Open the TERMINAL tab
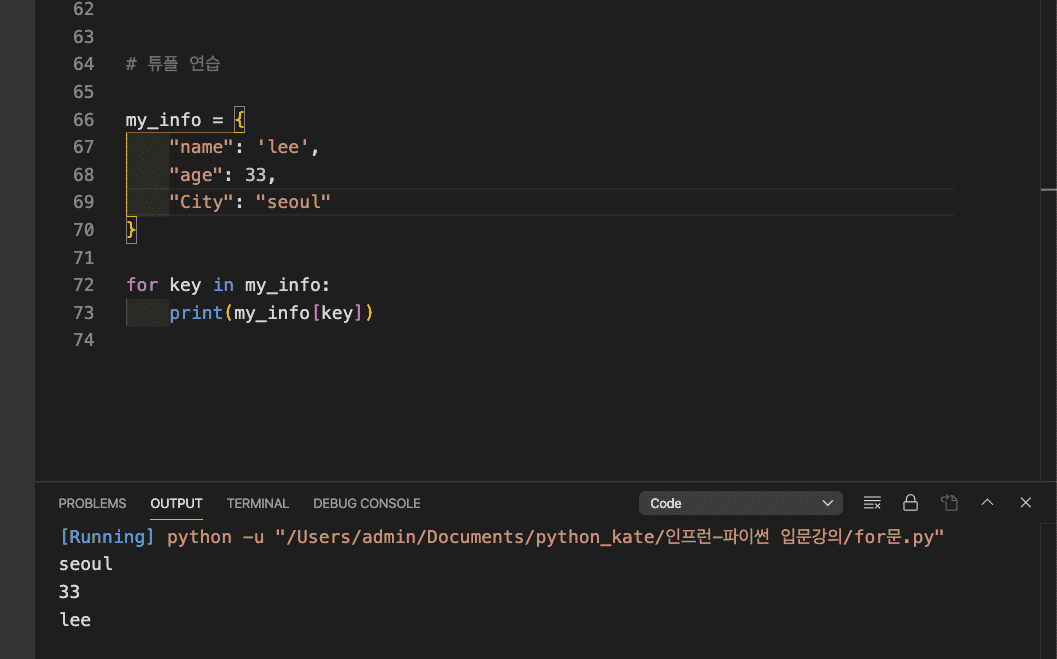 click(x=257, y=503)
